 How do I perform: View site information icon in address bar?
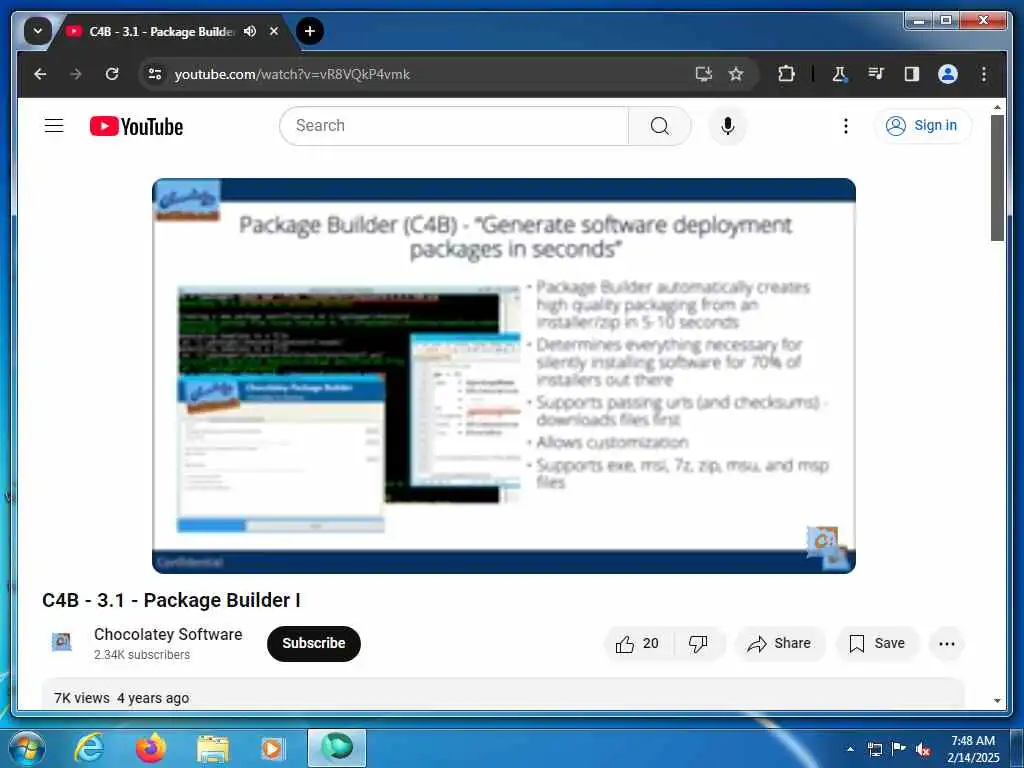155,74
